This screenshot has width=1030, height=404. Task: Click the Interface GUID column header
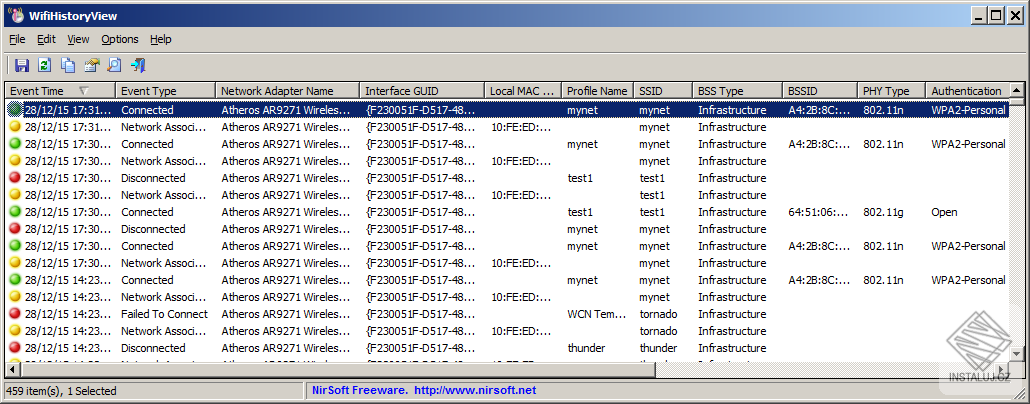422,91
